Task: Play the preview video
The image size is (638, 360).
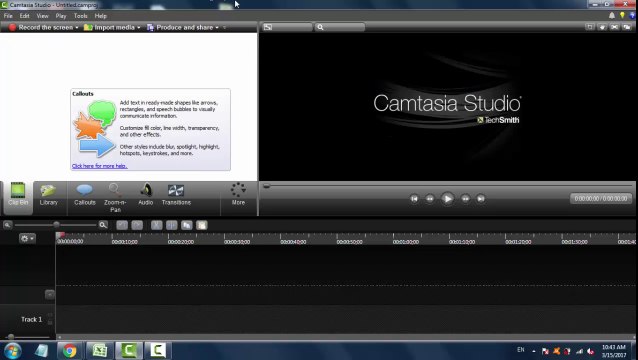Action: click(x=448, y=199)
